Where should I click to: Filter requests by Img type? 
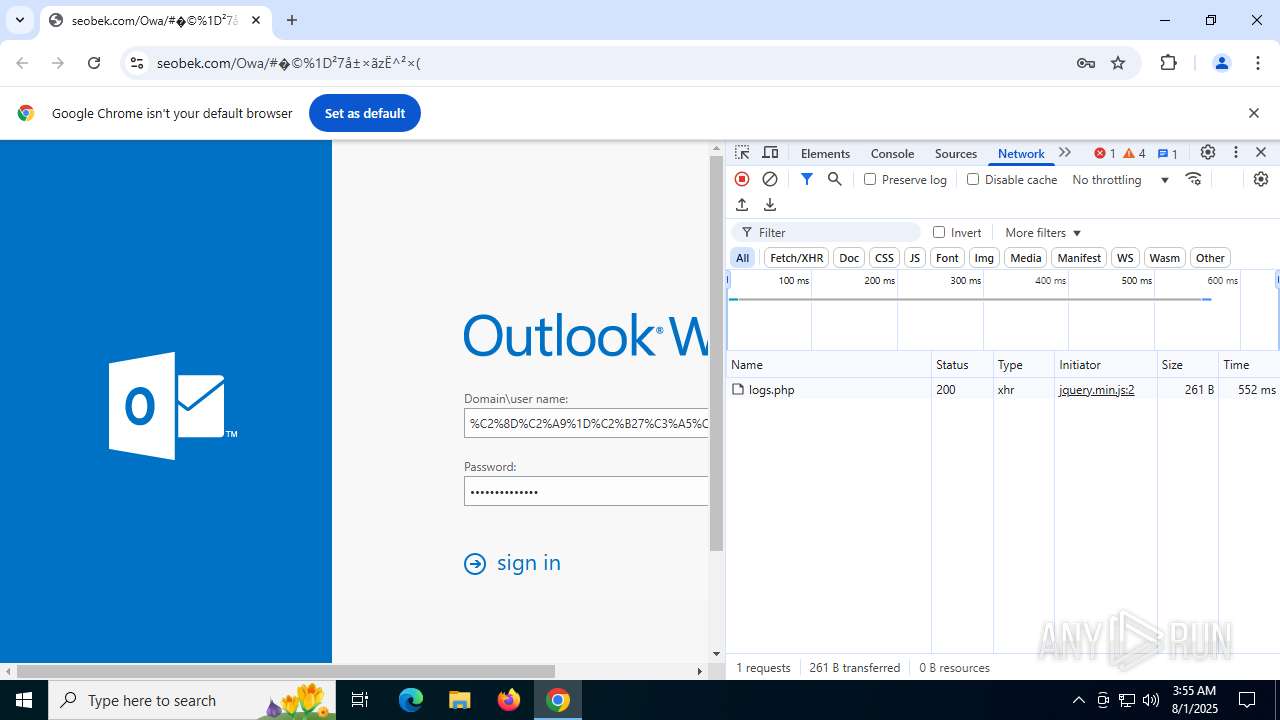pyautogui.click(x=984, y=258)
